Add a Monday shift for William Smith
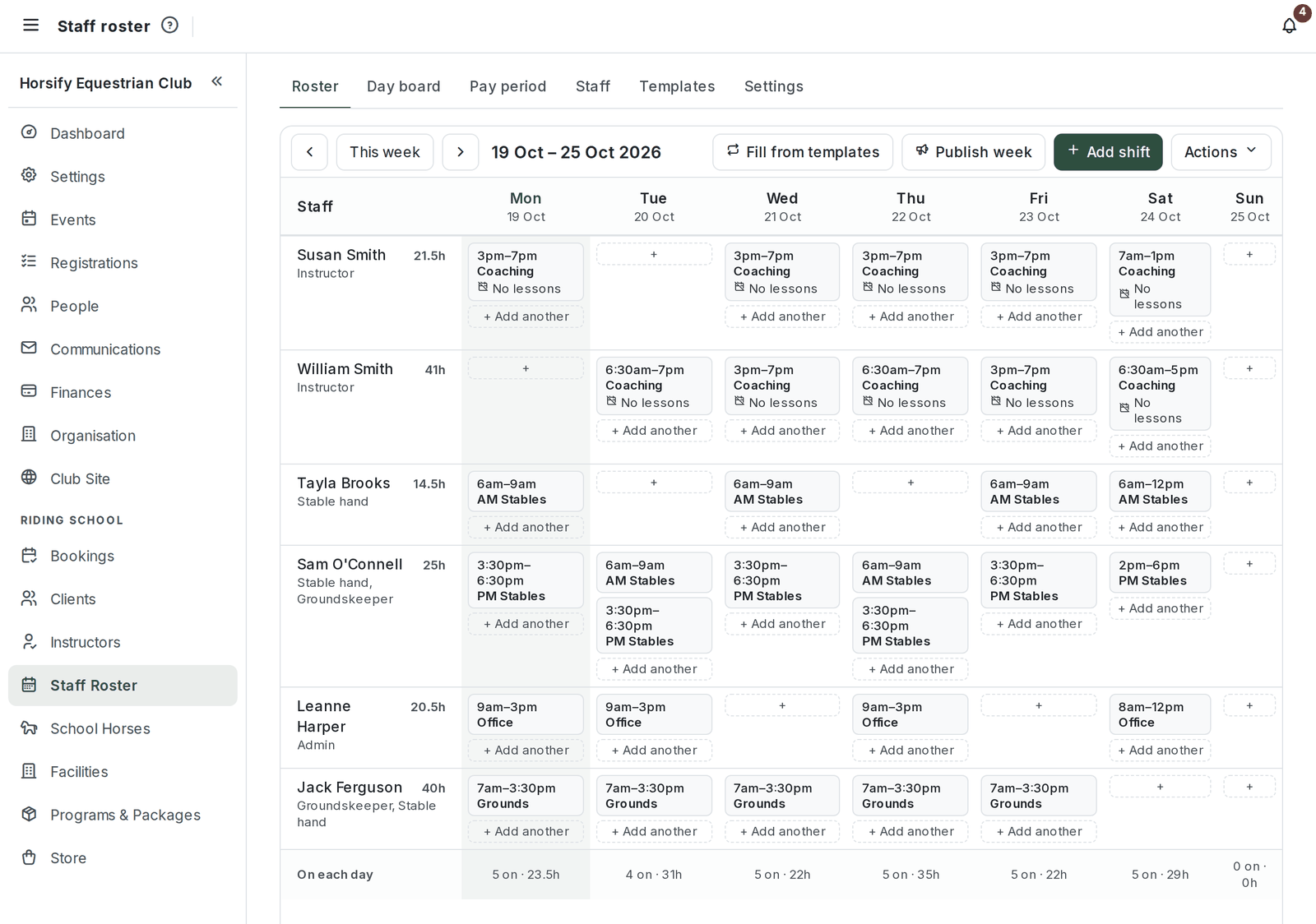Screen dimensions: 1316x924 tap(526, 368)
